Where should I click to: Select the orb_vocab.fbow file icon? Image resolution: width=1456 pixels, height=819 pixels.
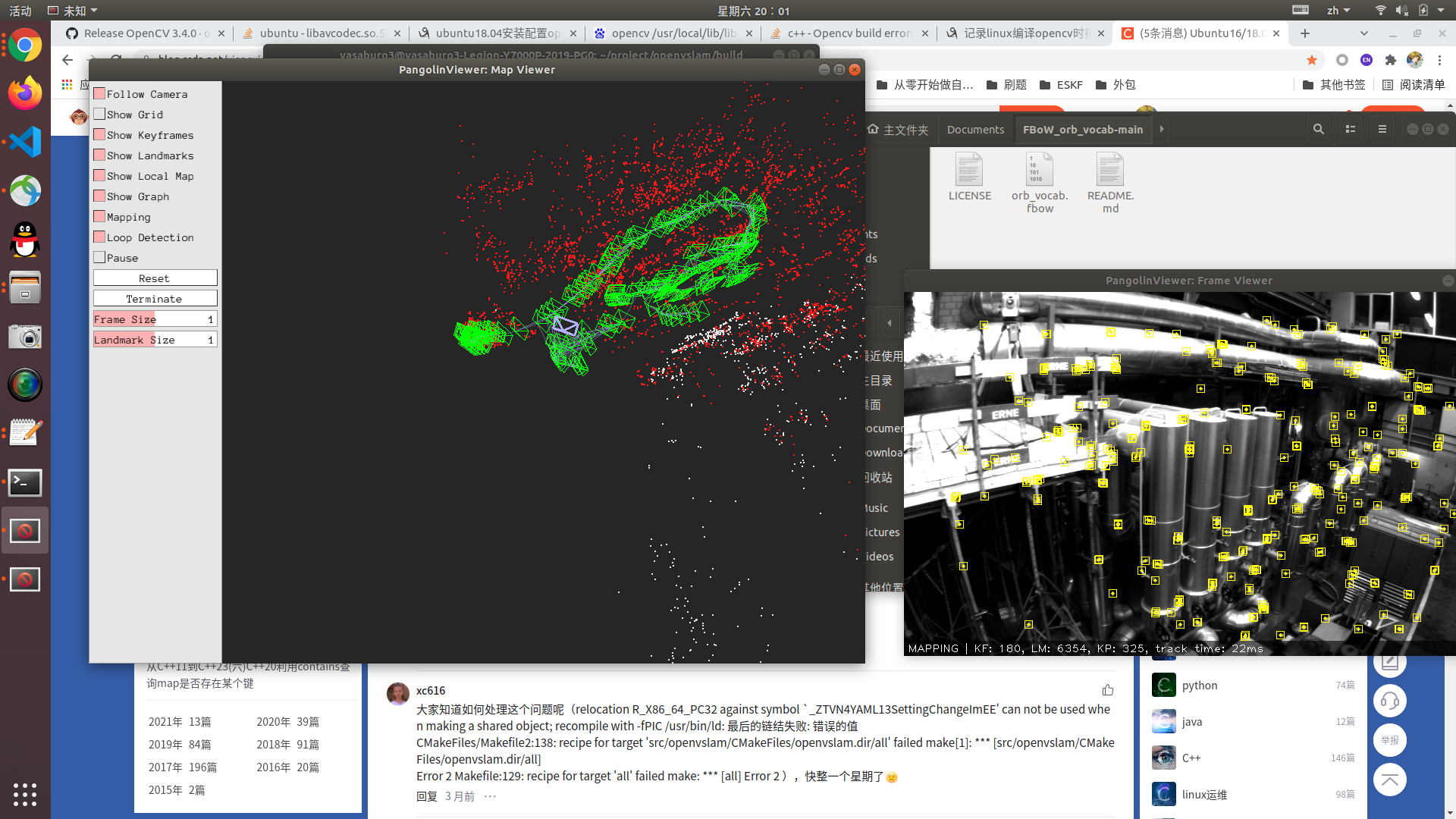tap(1039, 170)
